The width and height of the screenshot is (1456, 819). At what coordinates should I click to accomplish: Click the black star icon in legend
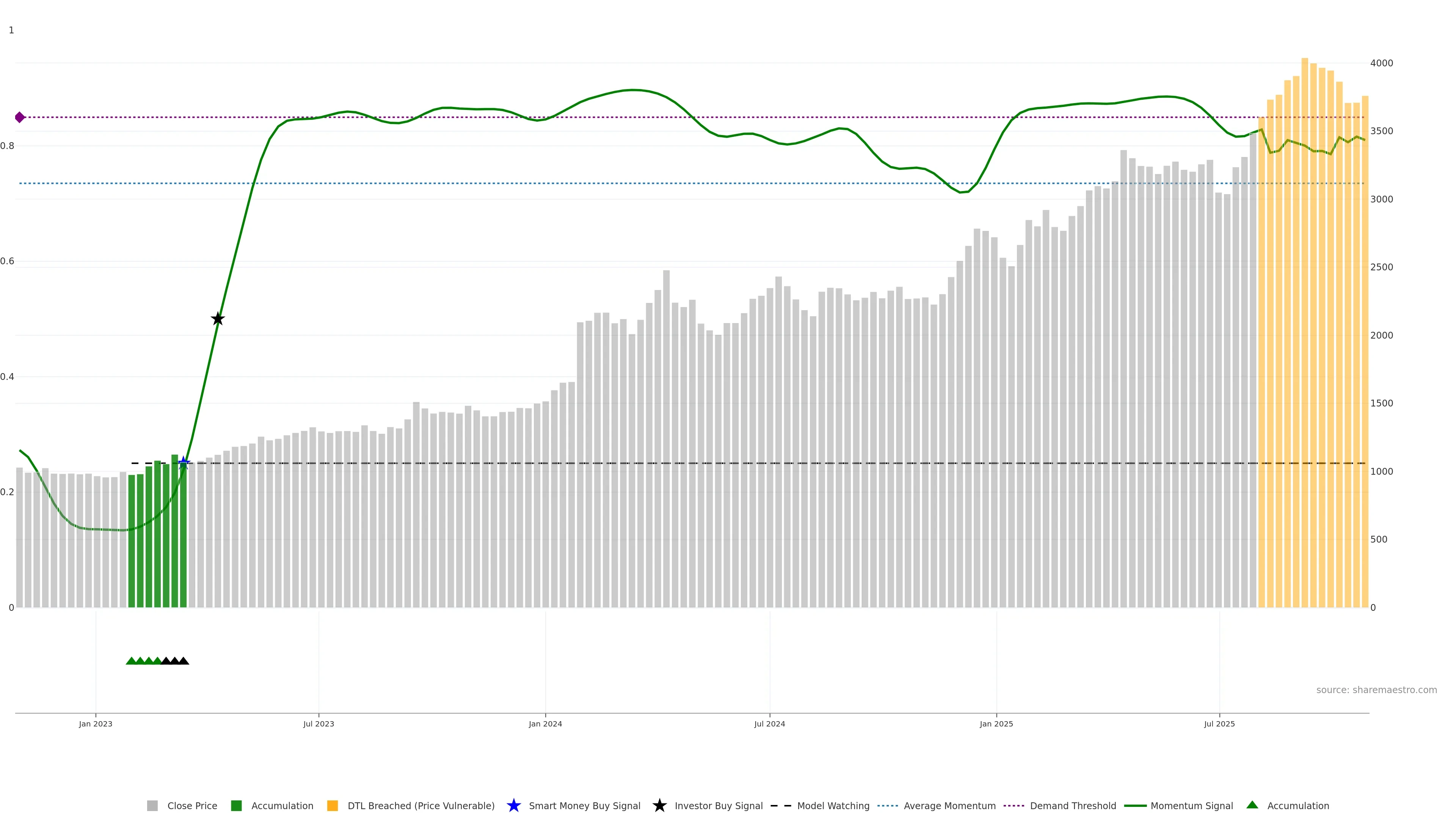click(659, 805)
